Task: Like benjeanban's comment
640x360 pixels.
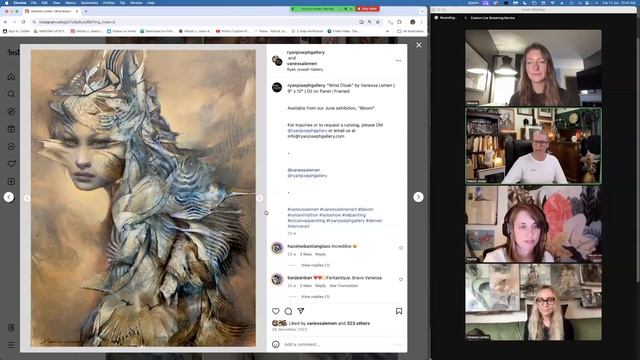Action: pos(401,279)
